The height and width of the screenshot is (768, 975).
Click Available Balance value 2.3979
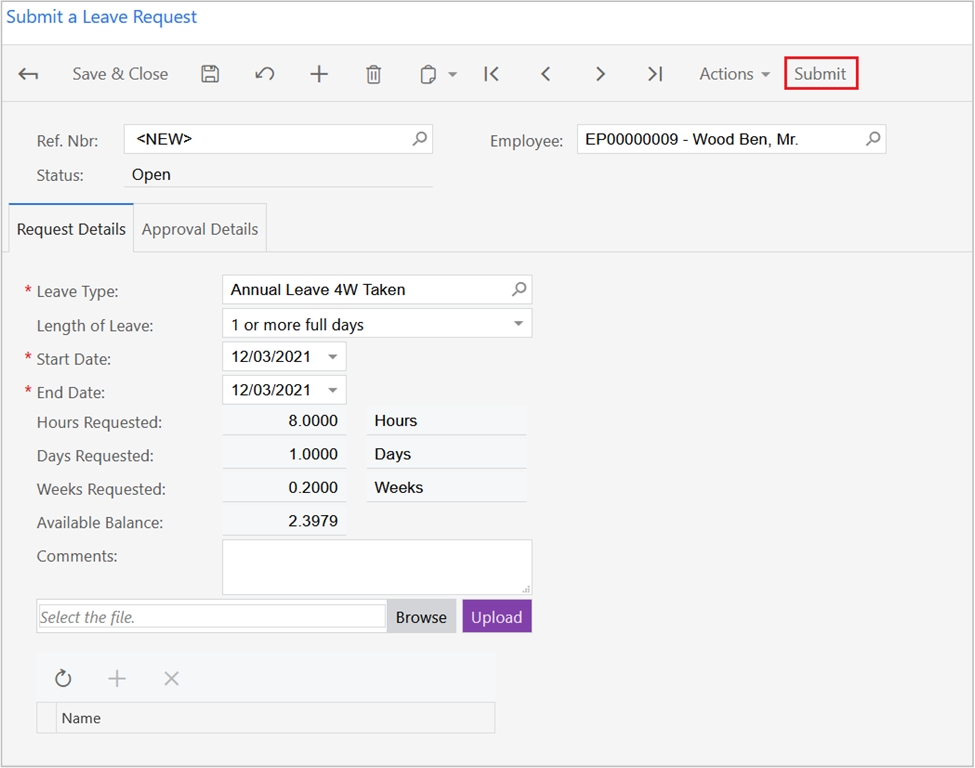tap(313, 521)
